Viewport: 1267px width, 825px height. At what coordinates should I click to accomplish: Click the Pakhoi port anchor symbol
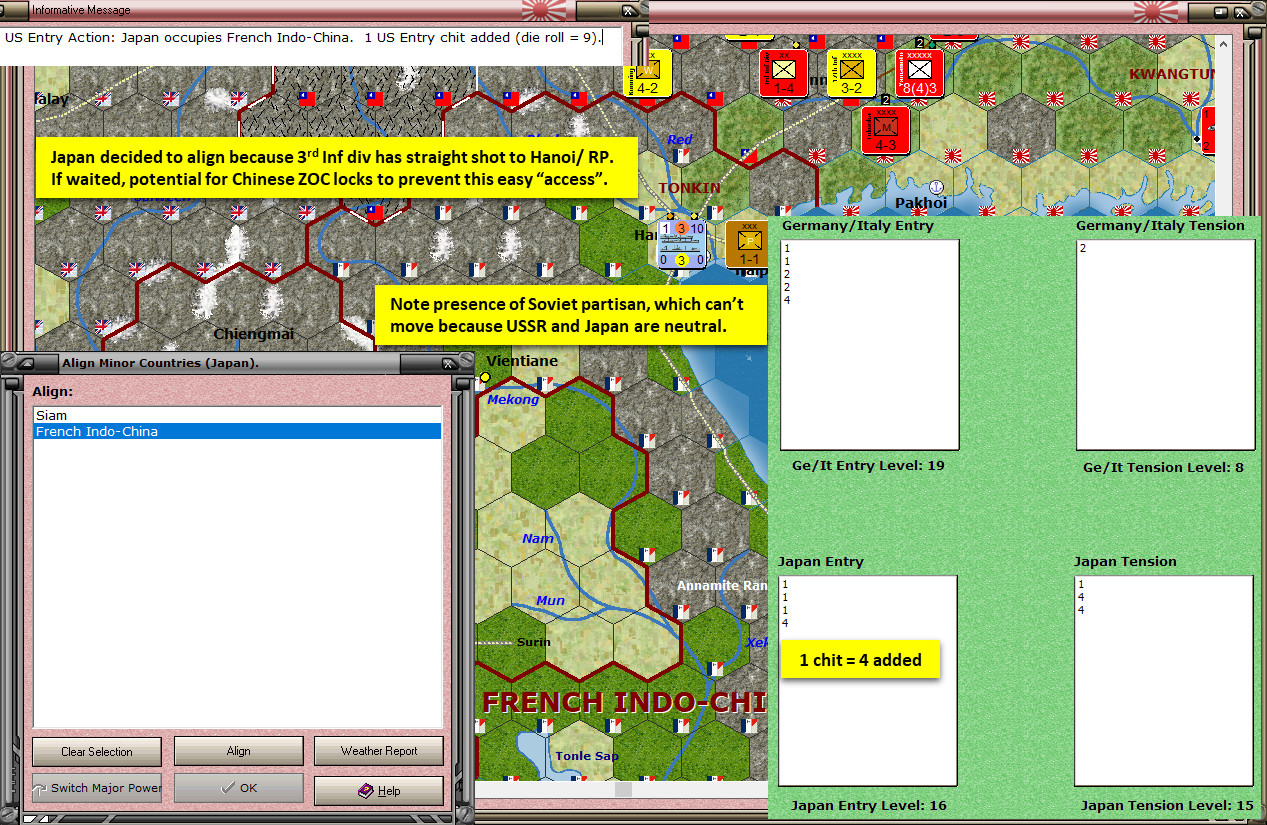(x=936, y=187)
